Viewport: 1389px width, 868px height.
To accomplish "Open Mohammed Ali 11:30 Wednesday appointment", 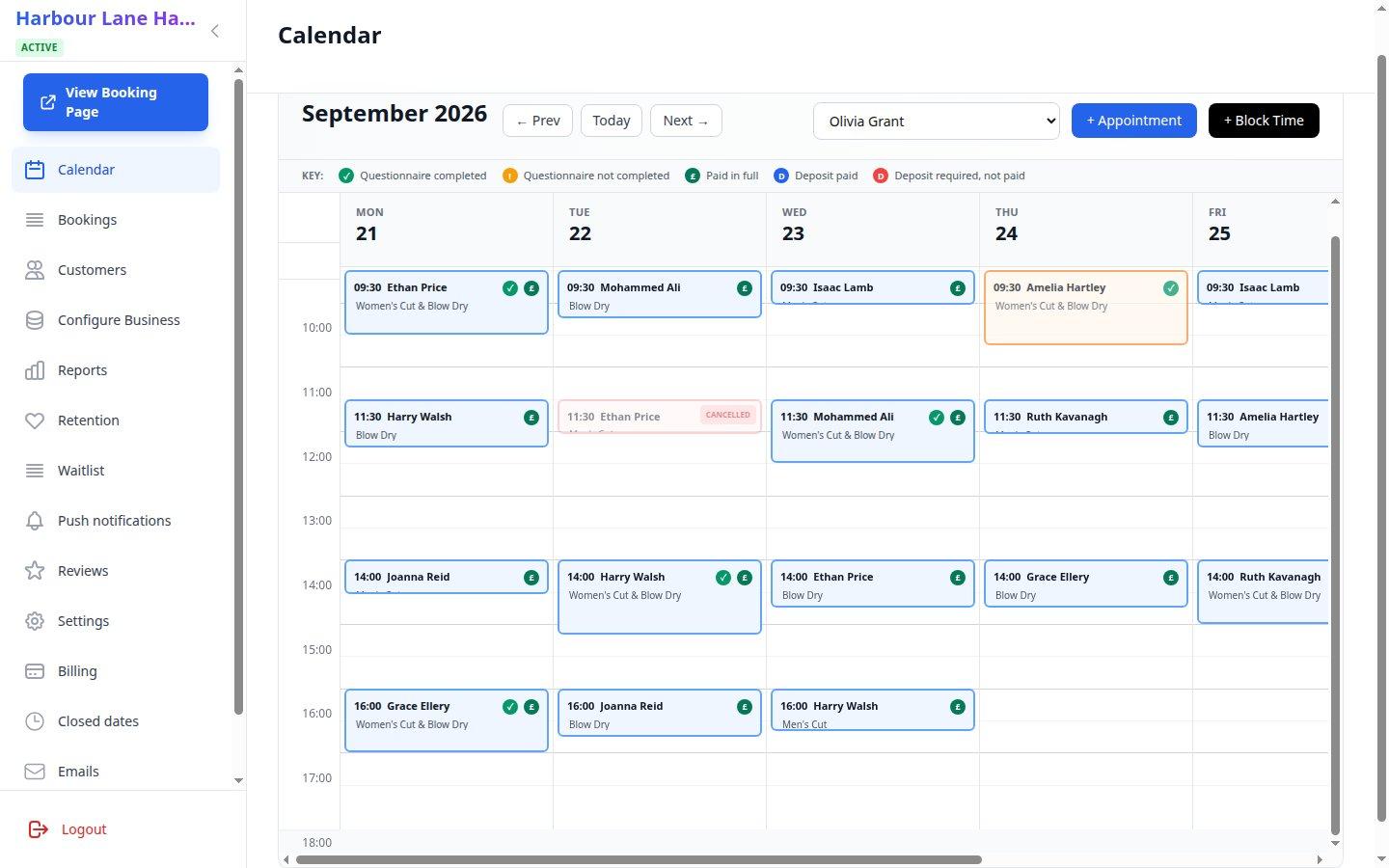I will 873,431.
